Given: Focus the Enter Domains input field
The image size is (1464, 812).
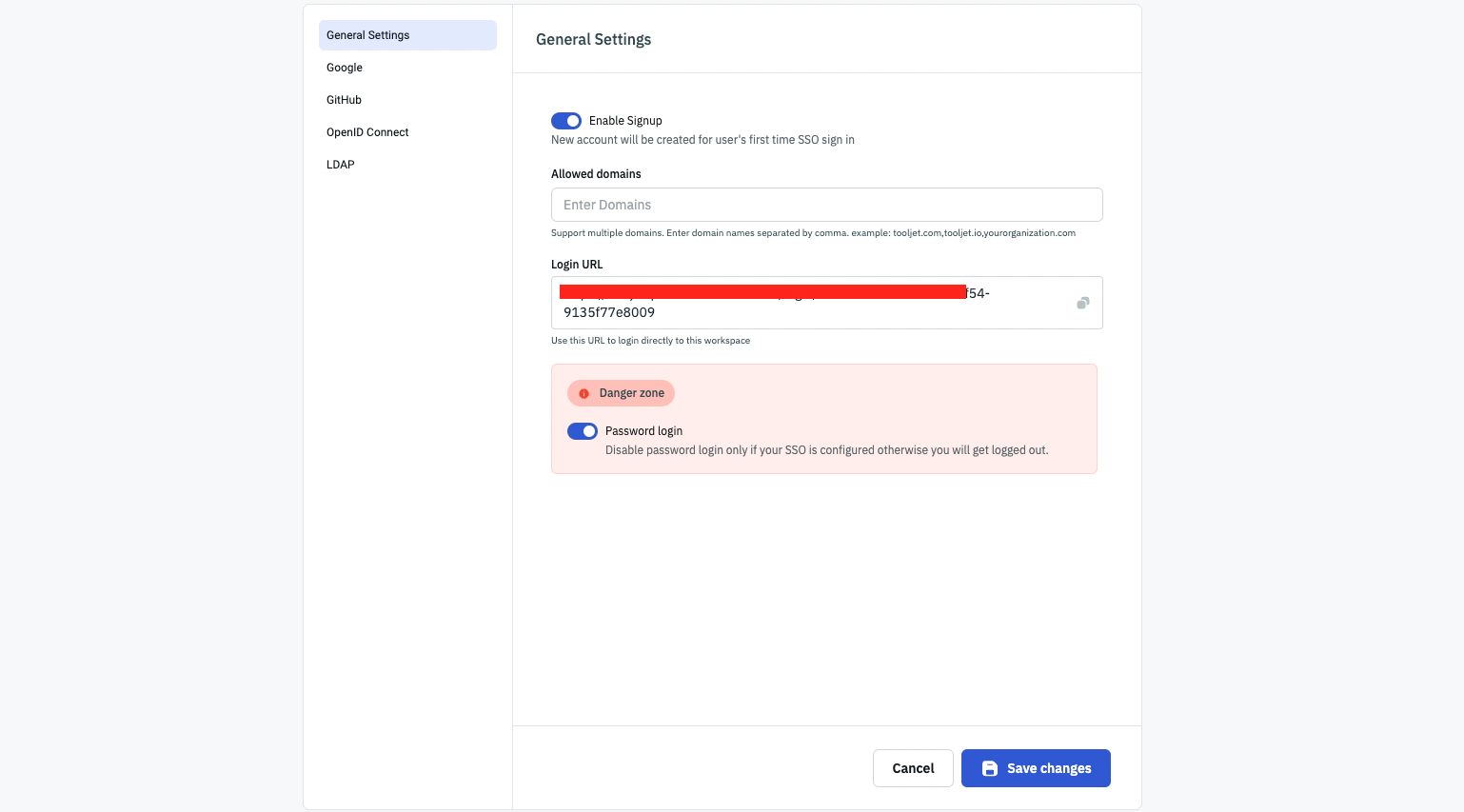Looking at the screenshot, I should 826,205.
